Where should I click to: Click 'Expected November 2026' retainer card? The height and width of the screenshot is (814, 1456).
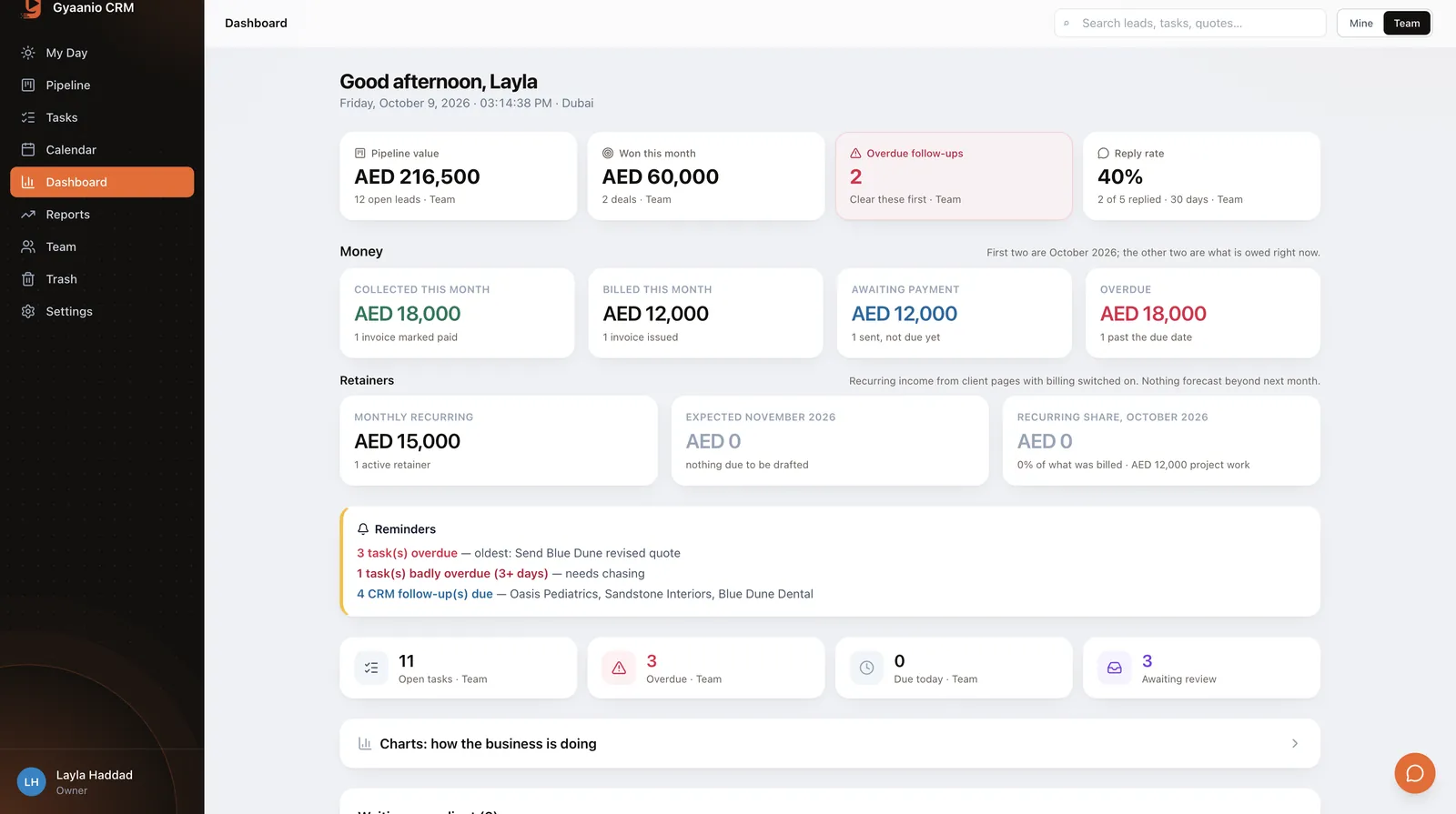click(x=830, y=440)
